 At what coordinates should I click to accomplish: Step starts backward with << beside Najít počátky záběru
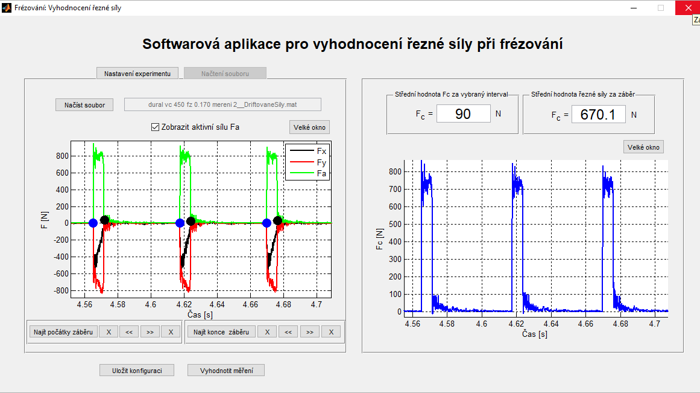coord(129,332)
